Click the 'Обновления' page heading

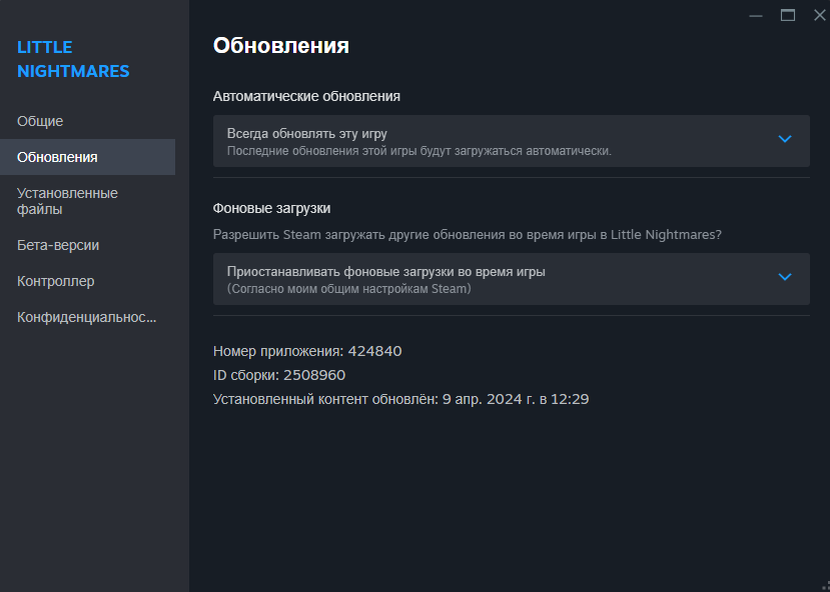pos(281,46)
